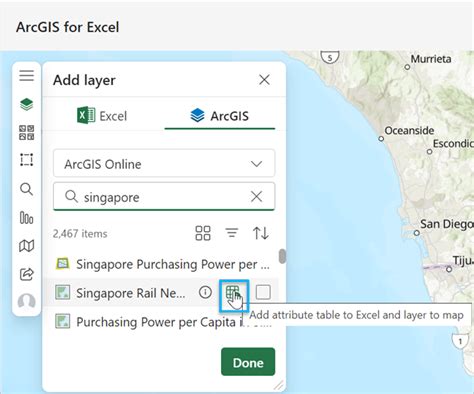The width and height of the screenshot is (474, 394).
Task: Open the user profile avatar
Action: (x=27, y=301)
